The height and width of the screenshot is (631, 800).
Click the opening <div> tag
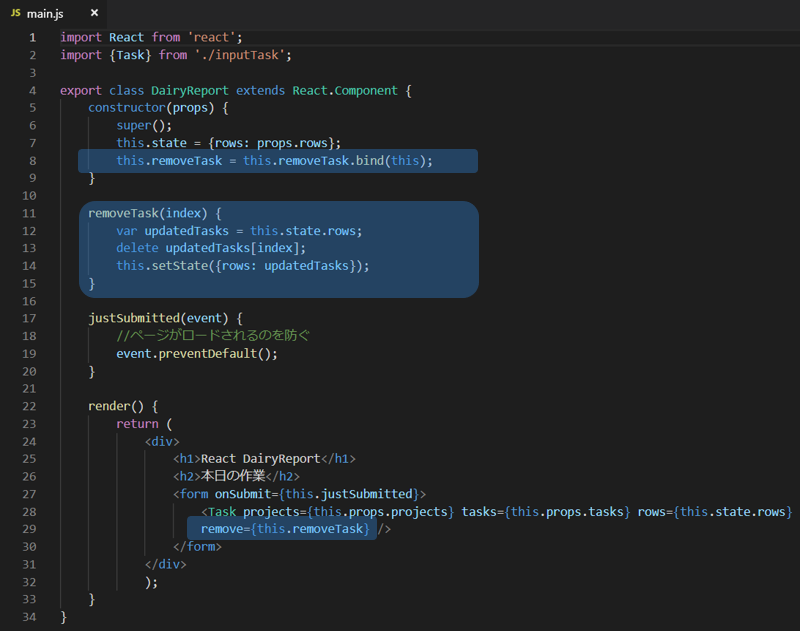tap(162, 442)
